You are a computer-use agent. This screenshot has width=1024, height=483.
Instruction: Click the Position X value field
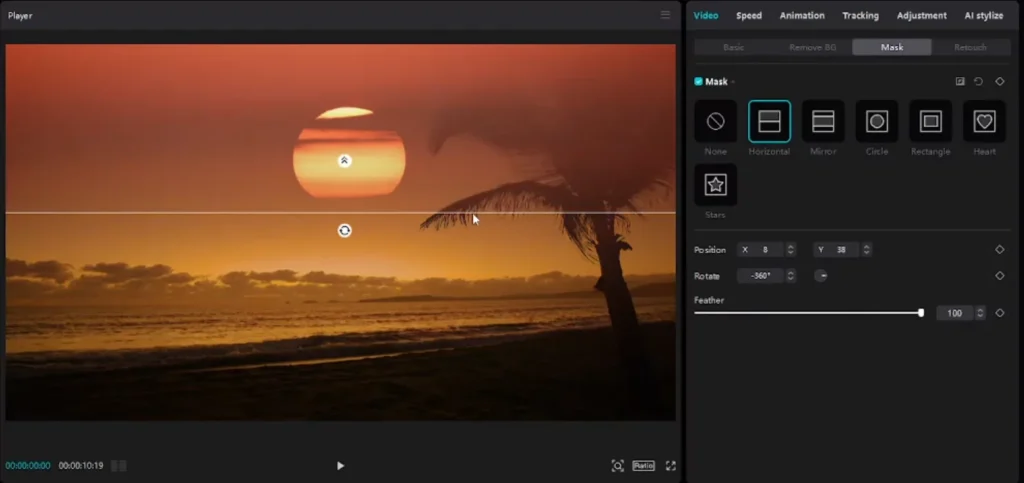coord(761,249)
